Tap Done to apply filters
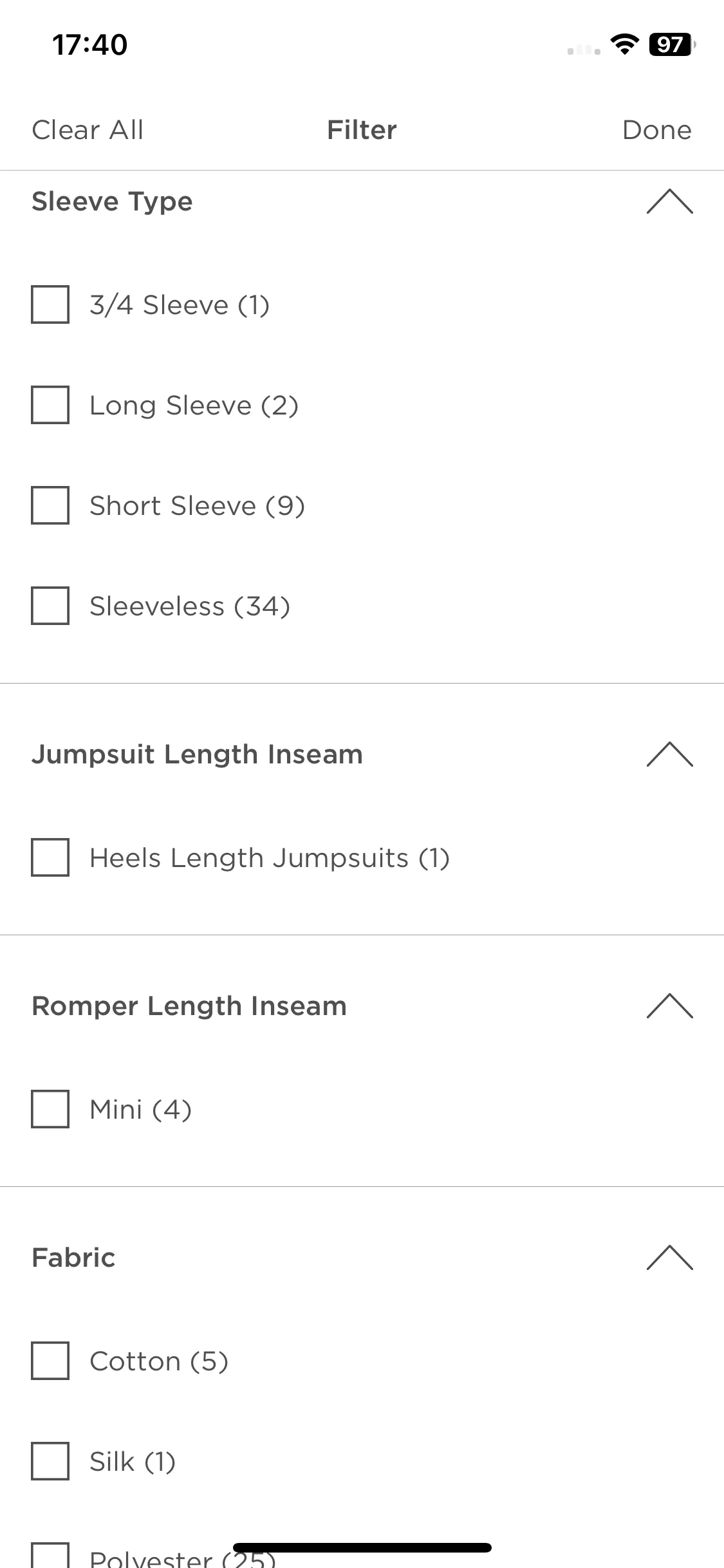This screenshot has width=724, height=1568. (656, 130)
